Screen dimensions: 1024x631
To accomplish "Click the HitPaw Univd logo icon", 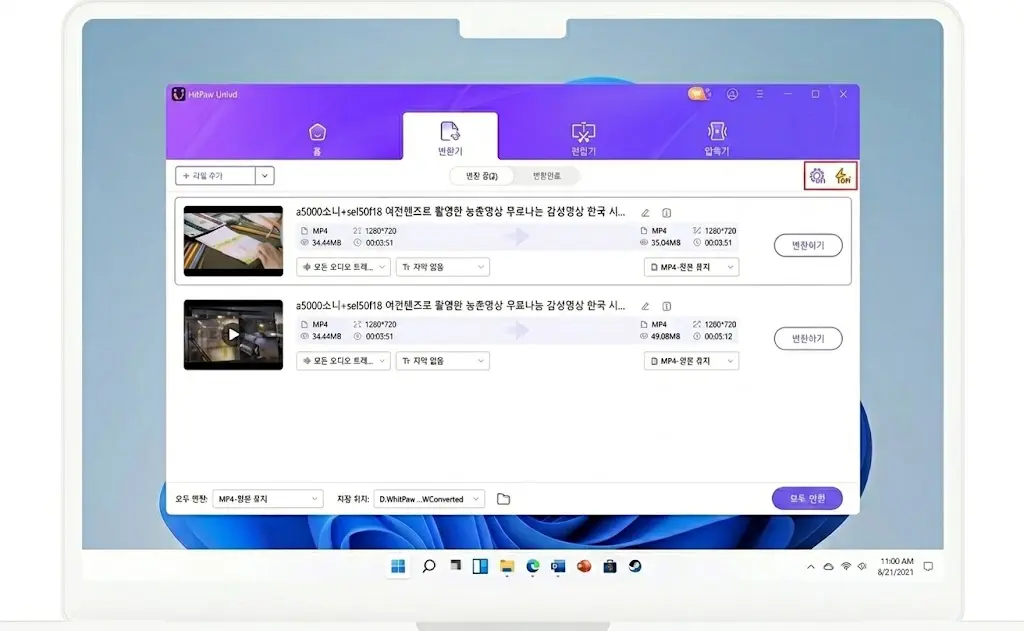I will pos(178,94).
